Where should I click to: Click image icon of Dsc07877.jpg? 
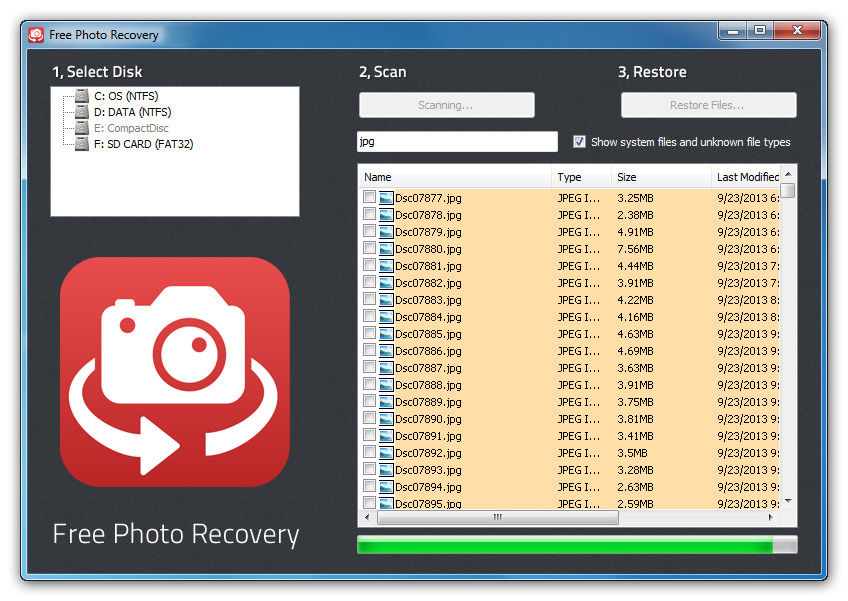click(x=386, y=198)
